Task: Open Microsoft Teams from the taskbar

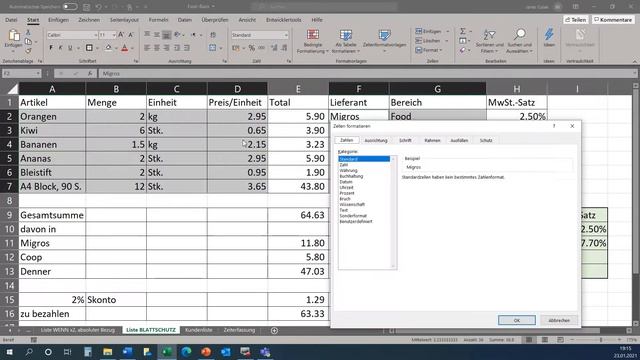Action: [x=265, y=351]
